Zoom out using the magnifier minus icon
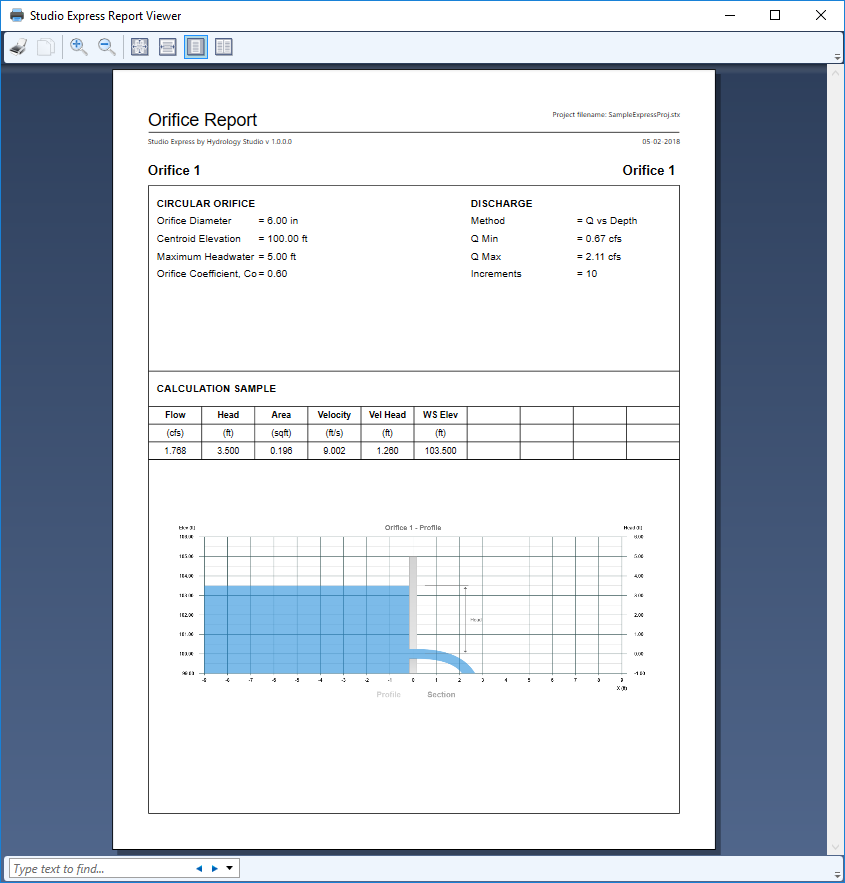The width and height of the screenshot is (845, 883). tap(106, 47)
